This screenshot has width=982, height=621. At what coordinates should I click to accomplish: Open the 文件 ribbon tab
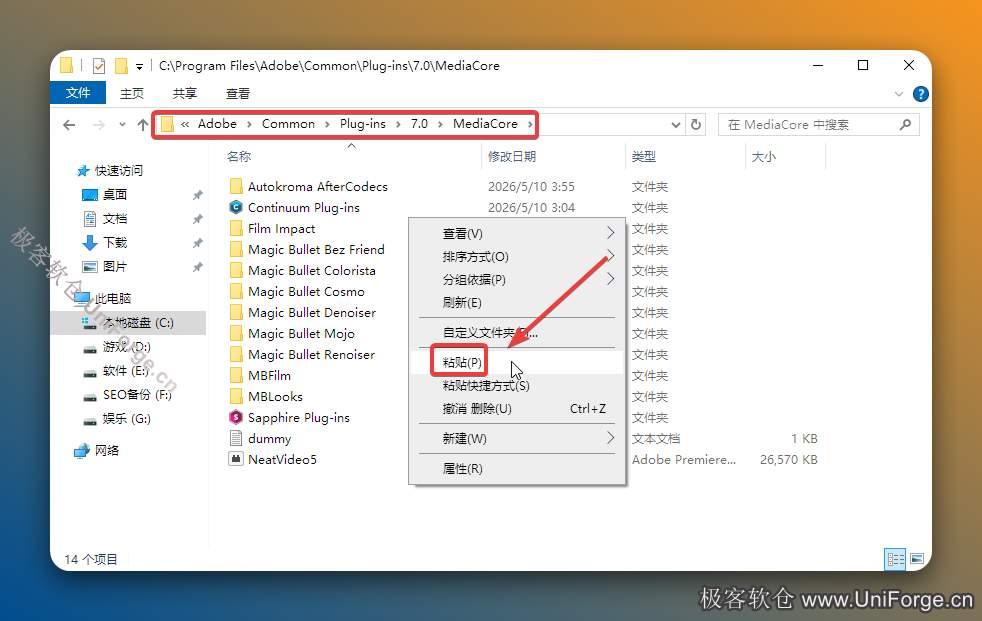coord(78,93)
